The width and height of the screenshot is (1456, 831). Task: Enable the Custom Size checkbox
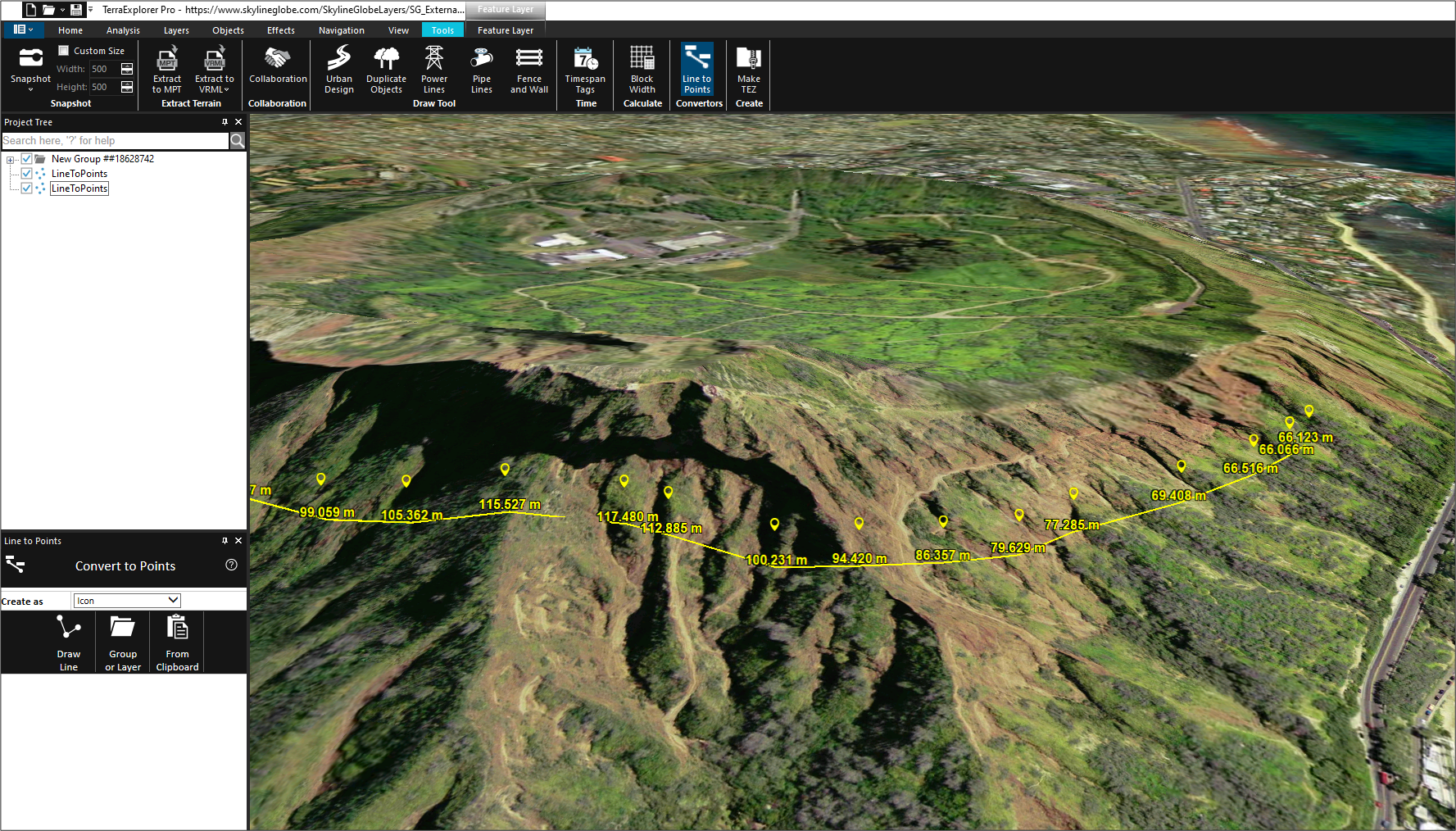64,51
